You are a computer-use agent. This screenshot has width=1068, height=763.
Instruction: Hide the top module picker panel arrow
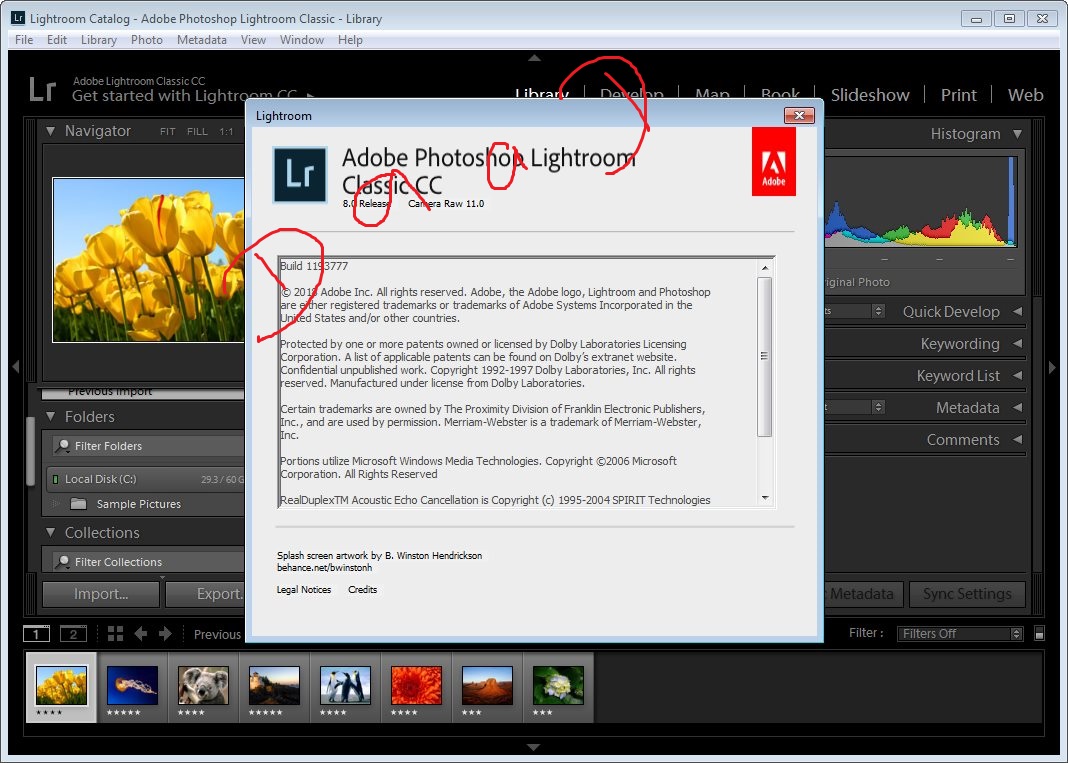click(534, 58)
